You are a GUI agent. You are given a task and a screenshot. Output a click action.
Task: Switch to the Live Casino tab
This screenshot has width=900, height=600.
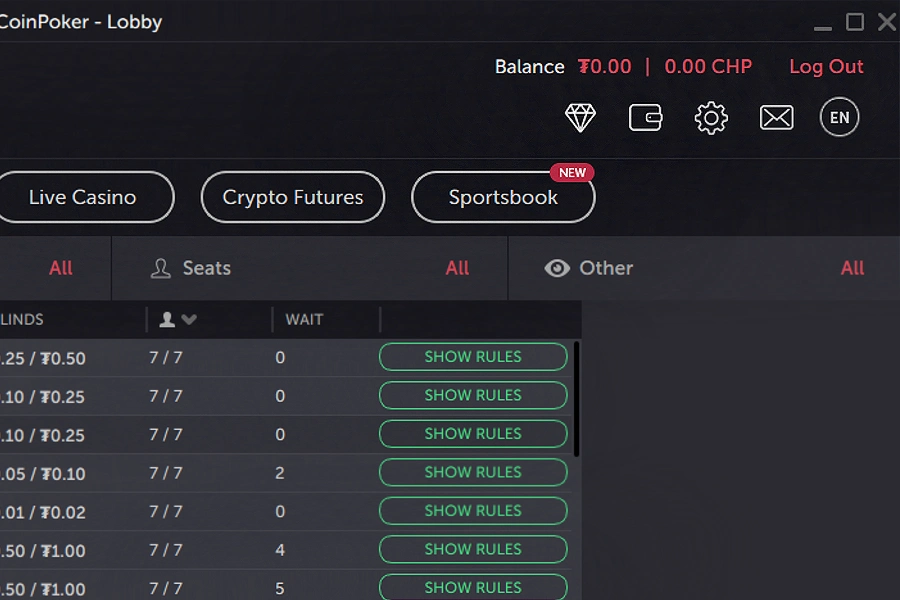click(x=83, y=197)
